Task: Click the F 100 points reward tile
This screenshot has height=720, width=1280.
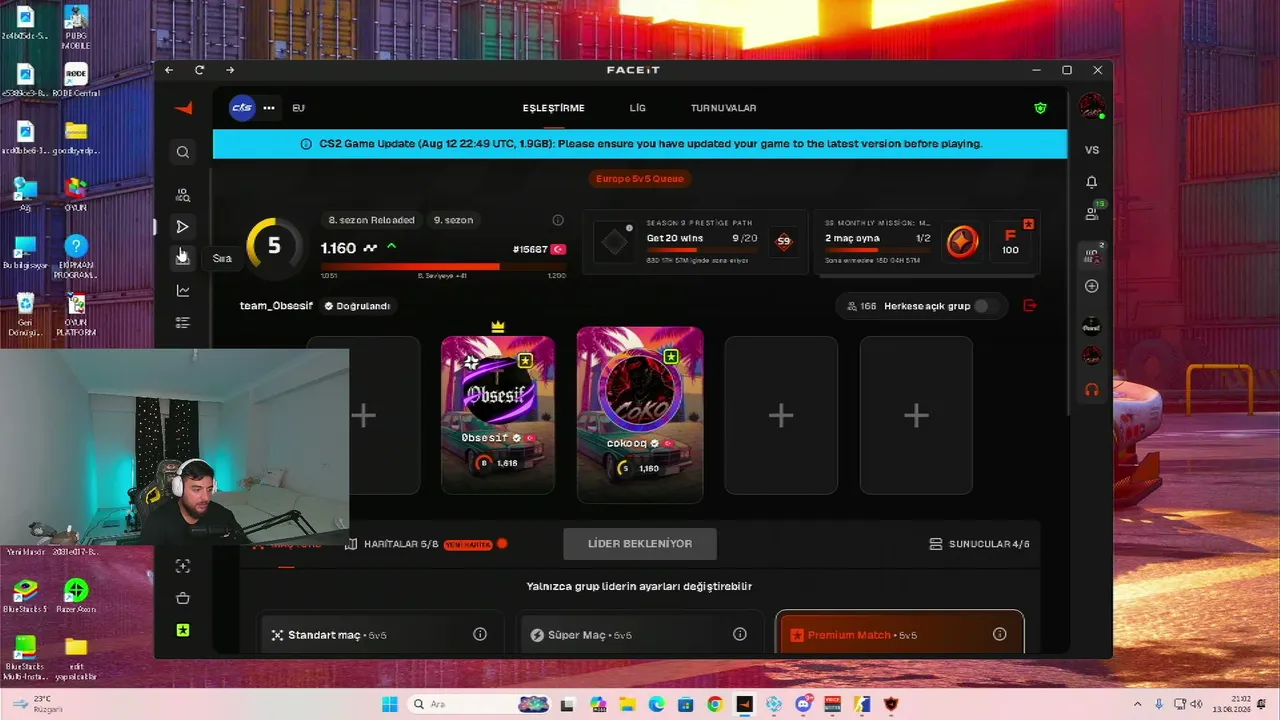Action: (x=1010, y=242)
